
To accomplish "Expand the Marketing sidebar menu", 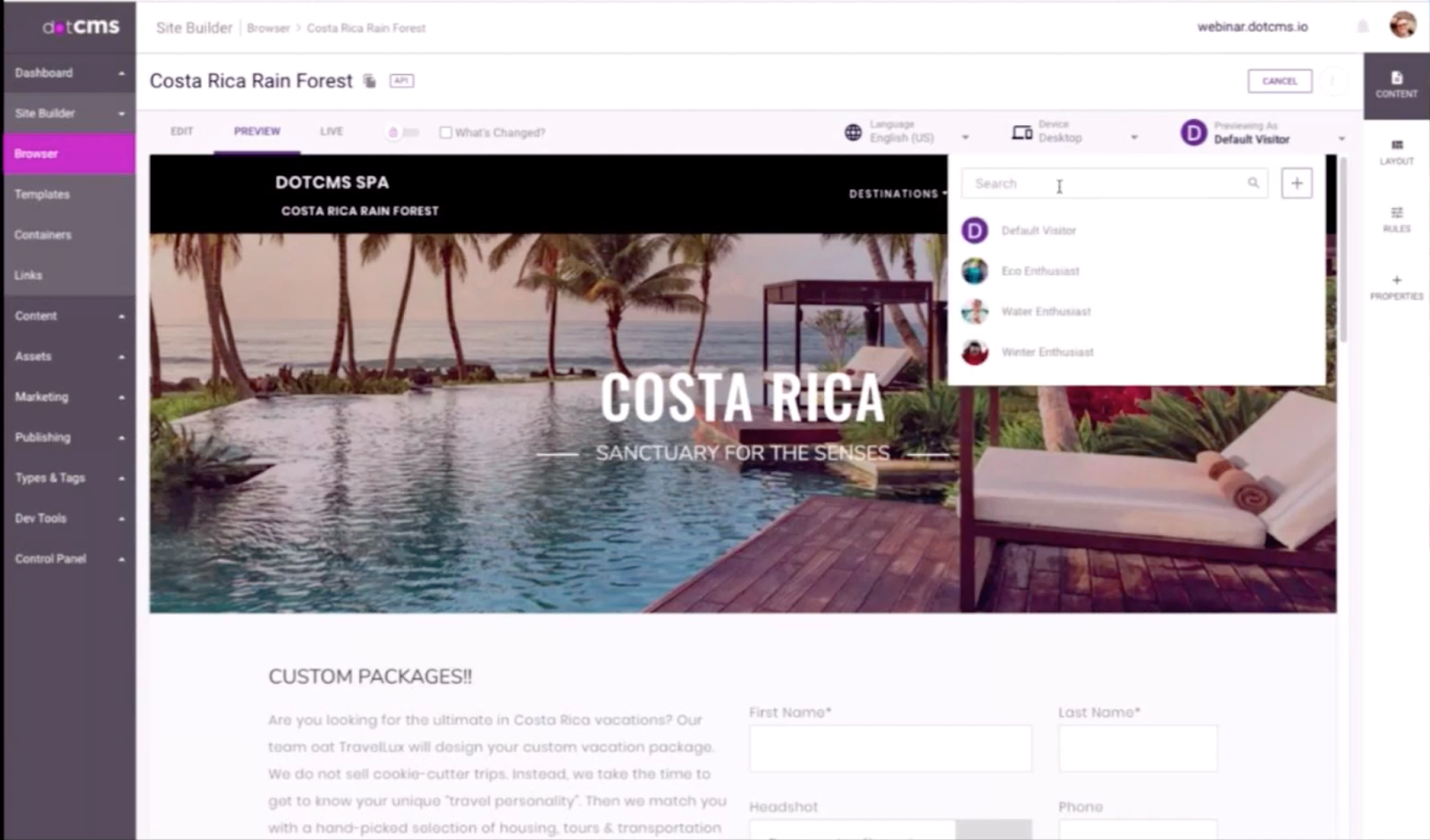I will pyautogui.click(x=69, y=397).
